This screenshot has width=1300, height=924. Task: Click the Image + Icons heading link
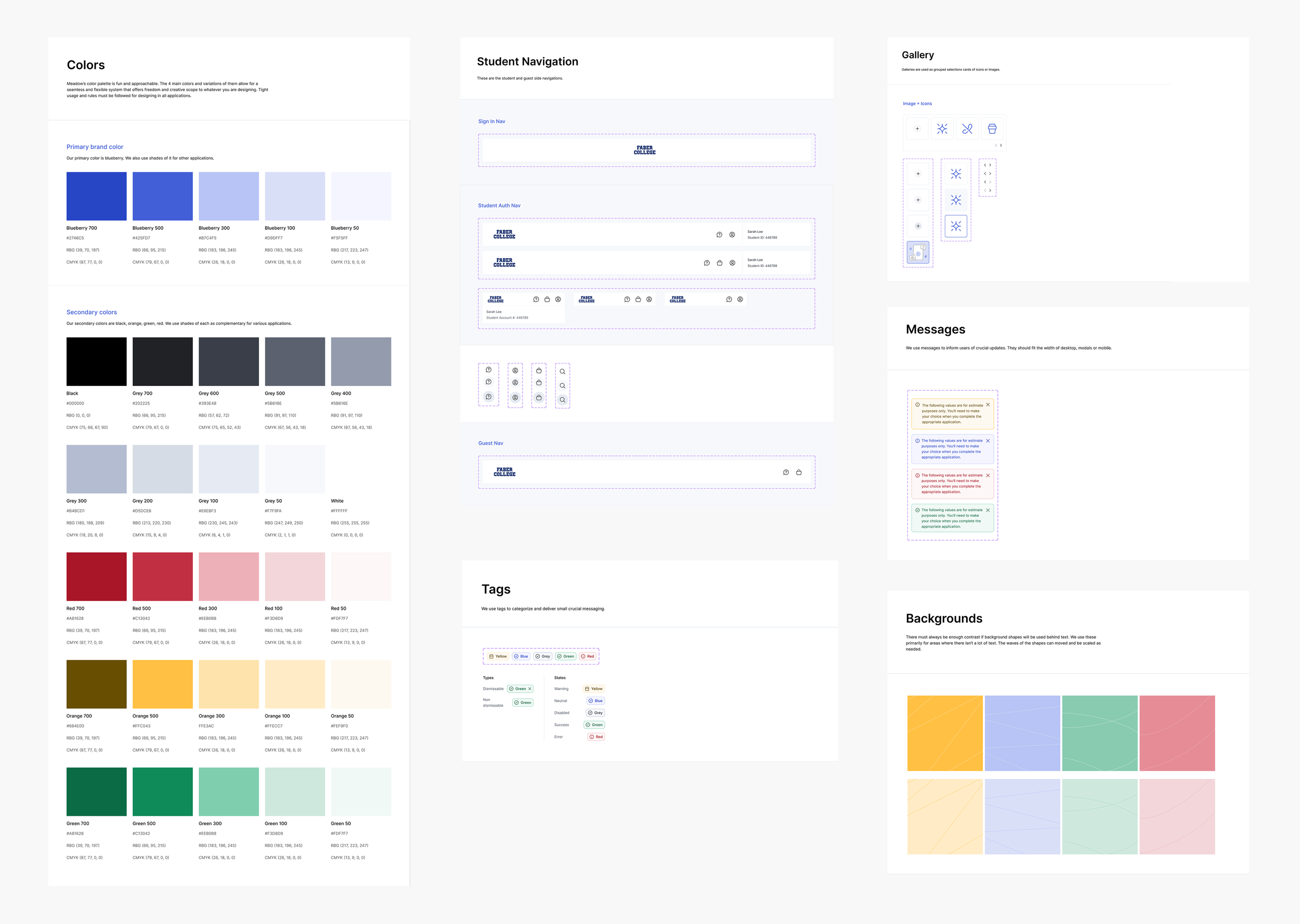pos(917,103)
